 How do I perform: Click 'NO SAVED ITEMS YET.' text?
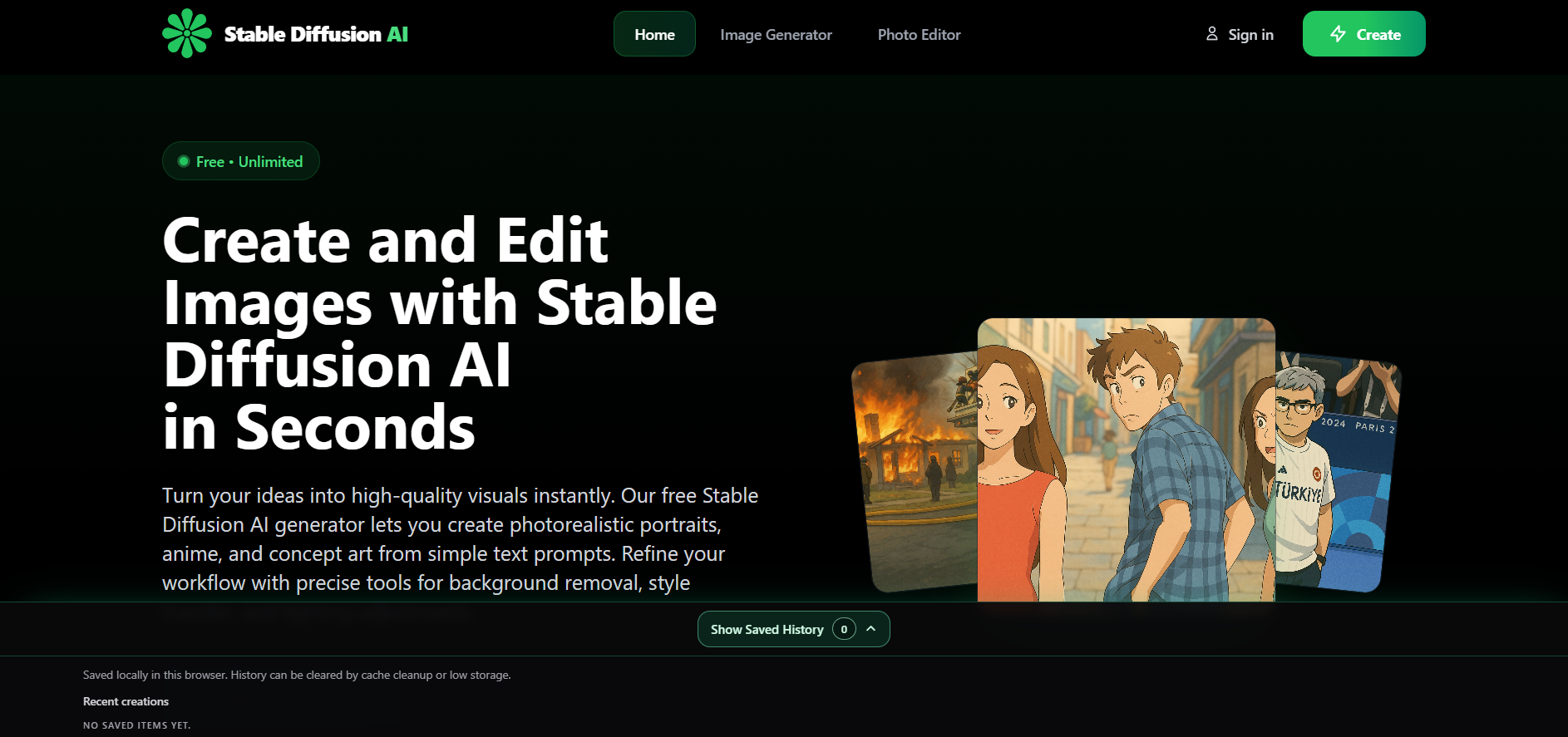pos(137,725)
